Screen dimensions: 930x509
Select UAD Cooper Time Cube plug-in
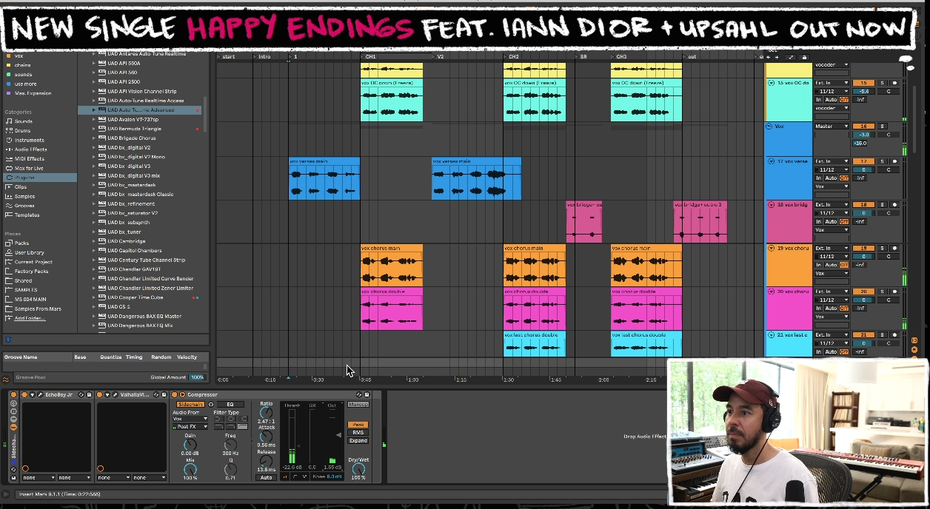coord(135,297)
